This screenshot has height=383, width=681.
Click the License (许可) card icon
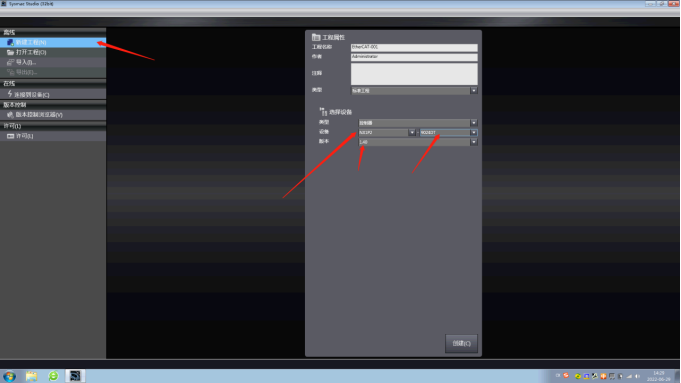click(x=10, y=136)
